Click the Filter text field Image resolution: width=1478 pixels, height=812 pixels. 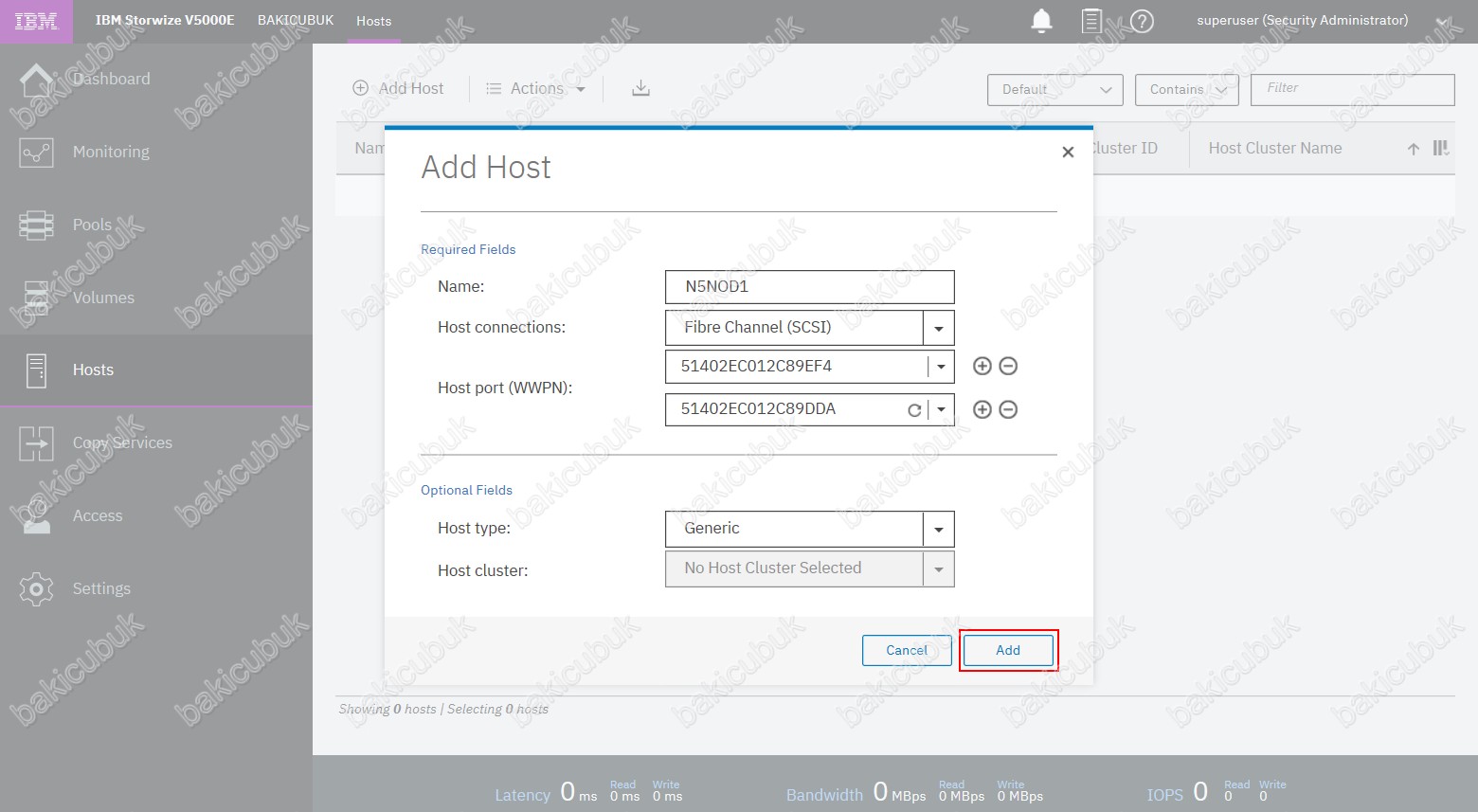click(x=1353, y=90)
